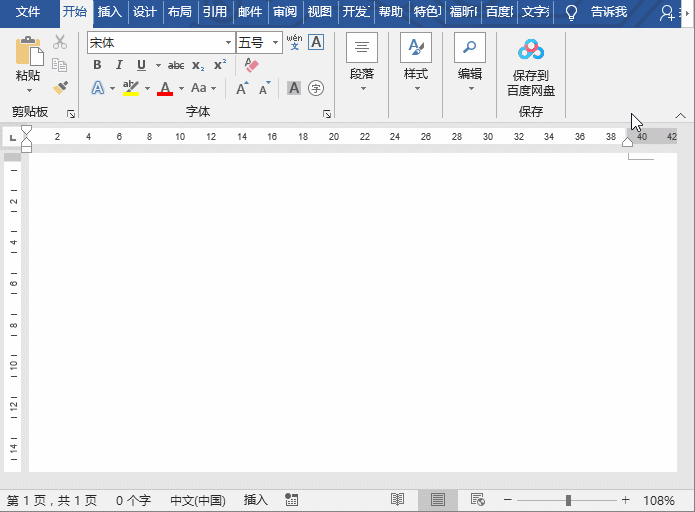Viewport: 695px width, 512px height.
Task: Switch to Read Mode view
Action: coord(398,500)
